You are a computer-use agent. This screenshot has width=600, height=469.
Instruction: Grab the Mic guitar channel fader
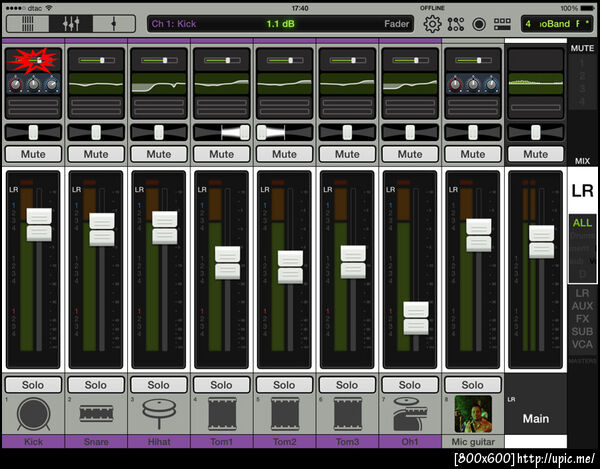click(x=479, y=235)
